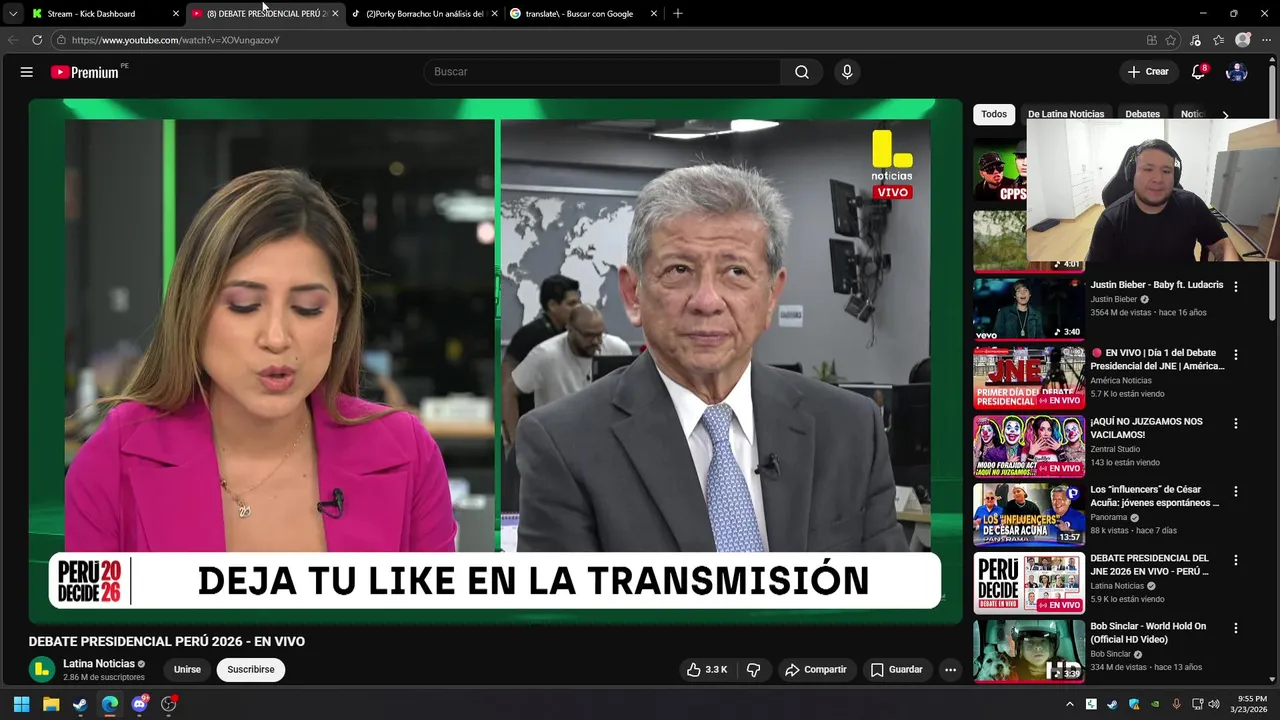Open system volume speaker icon
This screenshot has width=1280, height=720.
pyautogui.click(x=1214, y=704)
